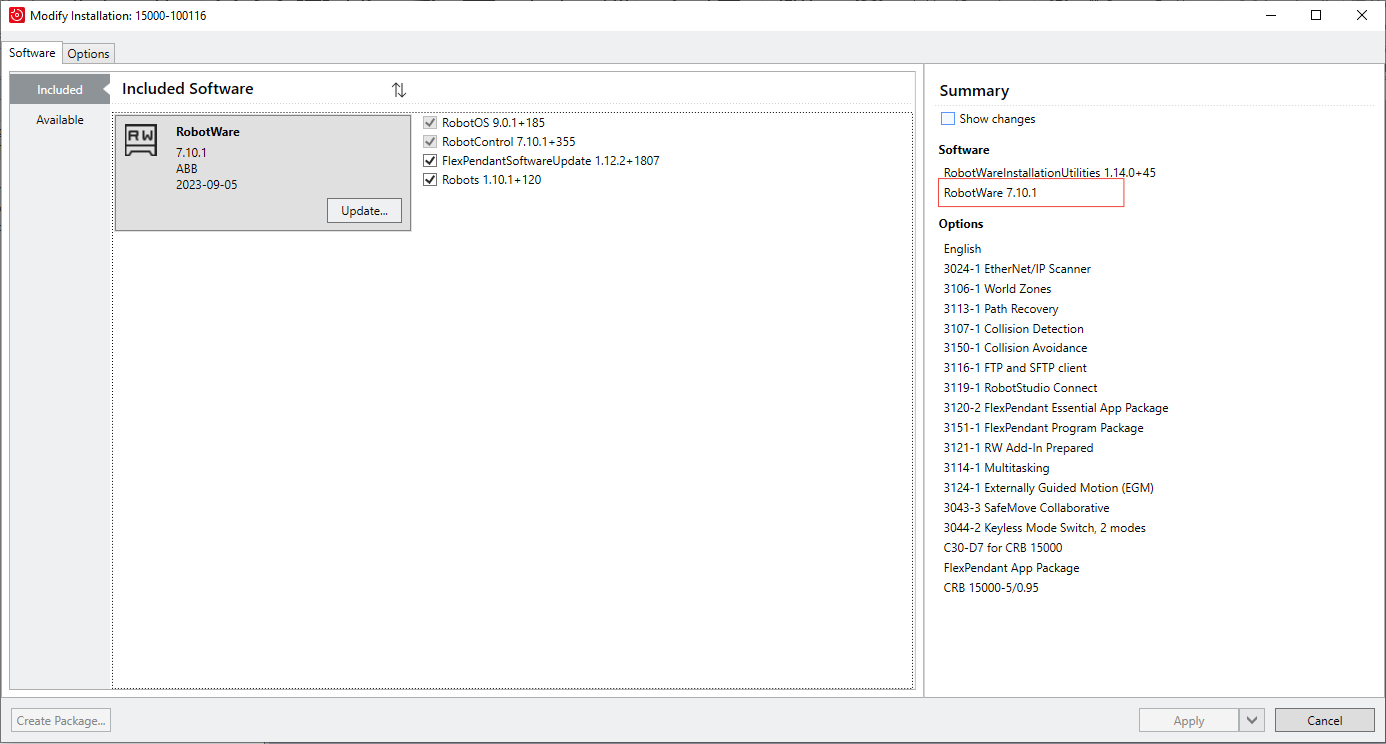
Task: Click 3119-1 RobotStudio Connect option
Action: tap(1020, 388)
